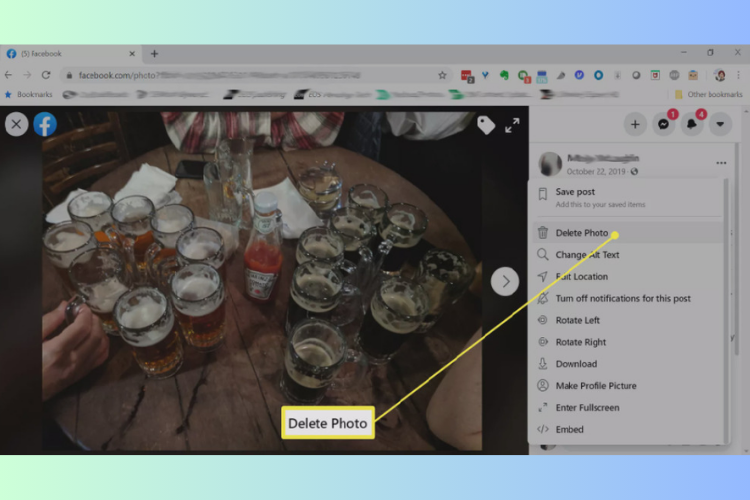Viewport: 750px width, 500px height.
Task: Click the browser back arrow
Action: point(8,75)
